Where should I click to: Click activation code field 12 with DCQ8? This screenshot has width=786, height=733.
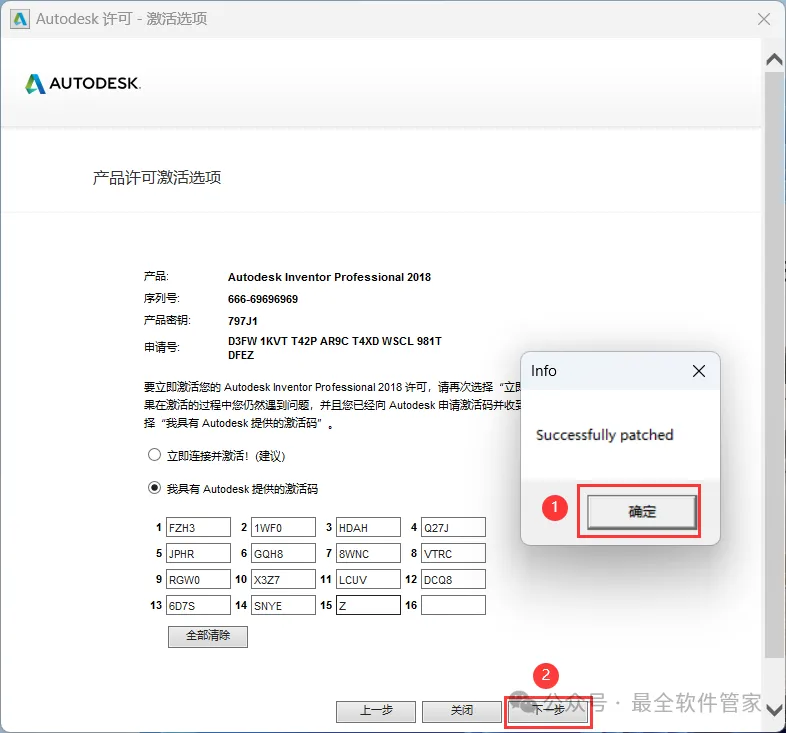[453, 580]
